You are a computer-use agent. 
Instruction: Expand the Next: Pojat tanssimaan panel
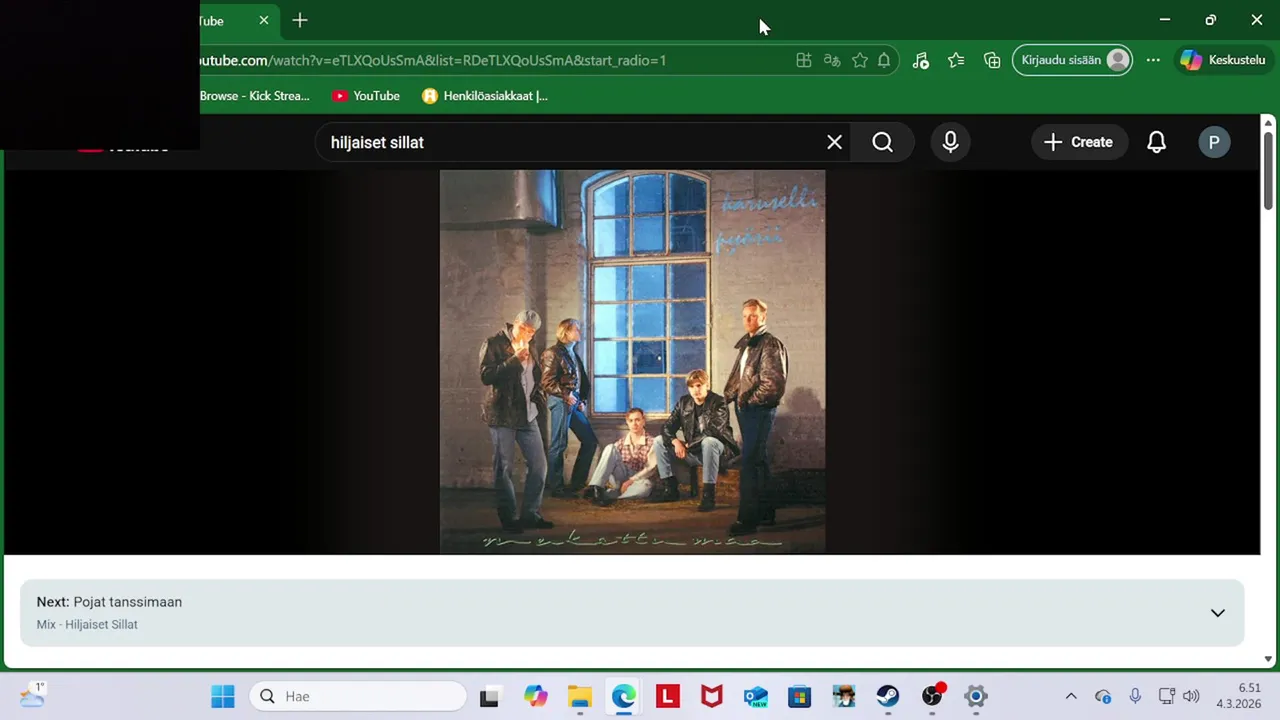click(x=1217, y=613)
